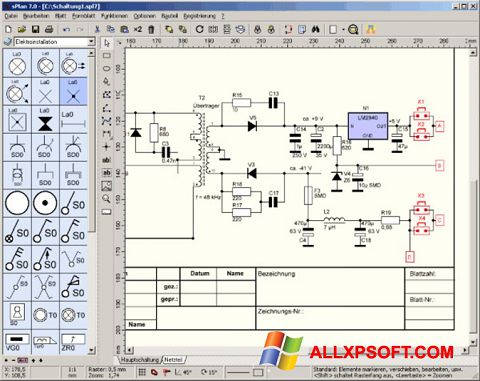
Task: Select the magnifier zoom tool in sidebar
Action: point(107,199)
